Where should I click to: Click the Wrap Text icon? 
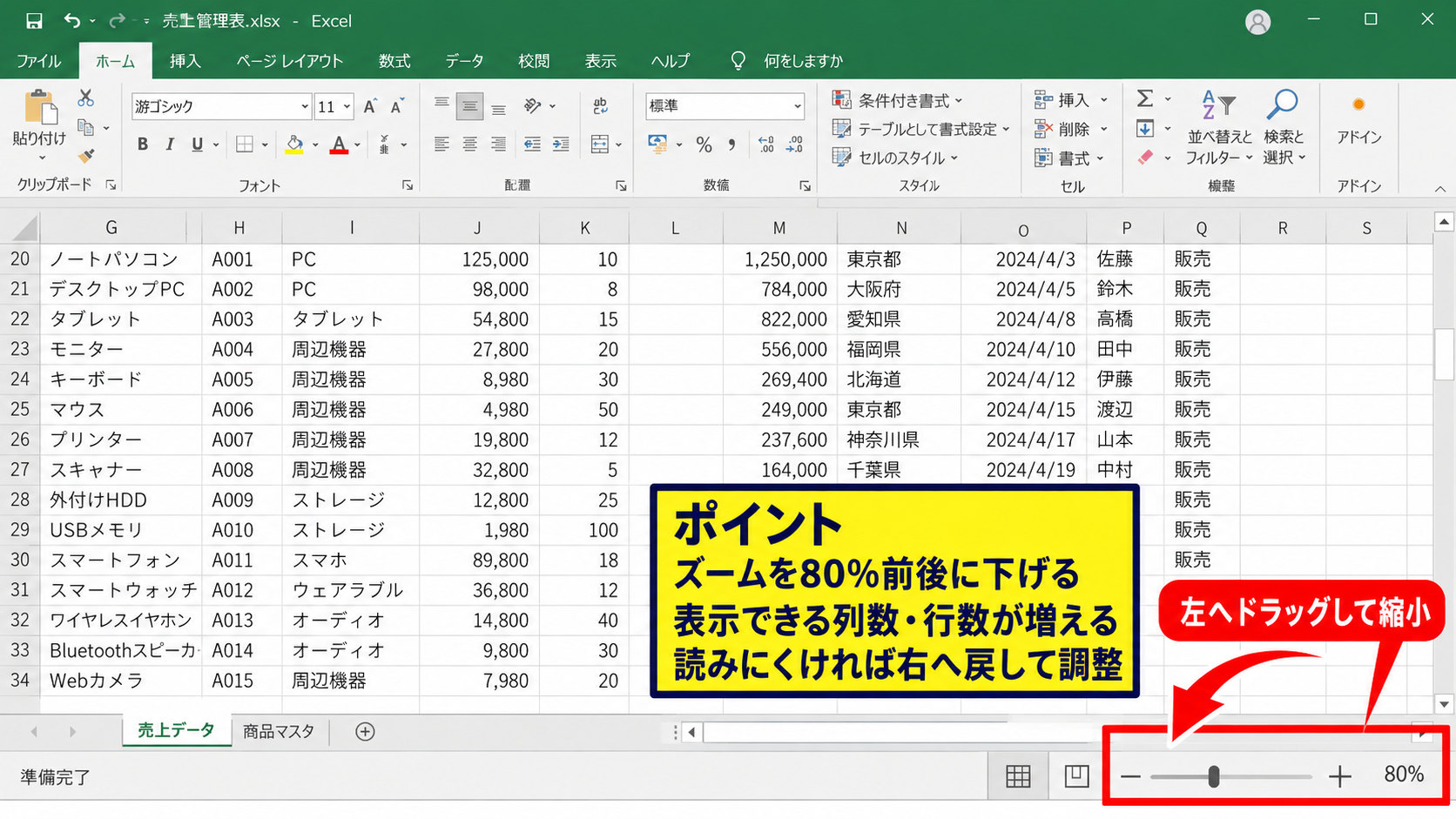600,106
